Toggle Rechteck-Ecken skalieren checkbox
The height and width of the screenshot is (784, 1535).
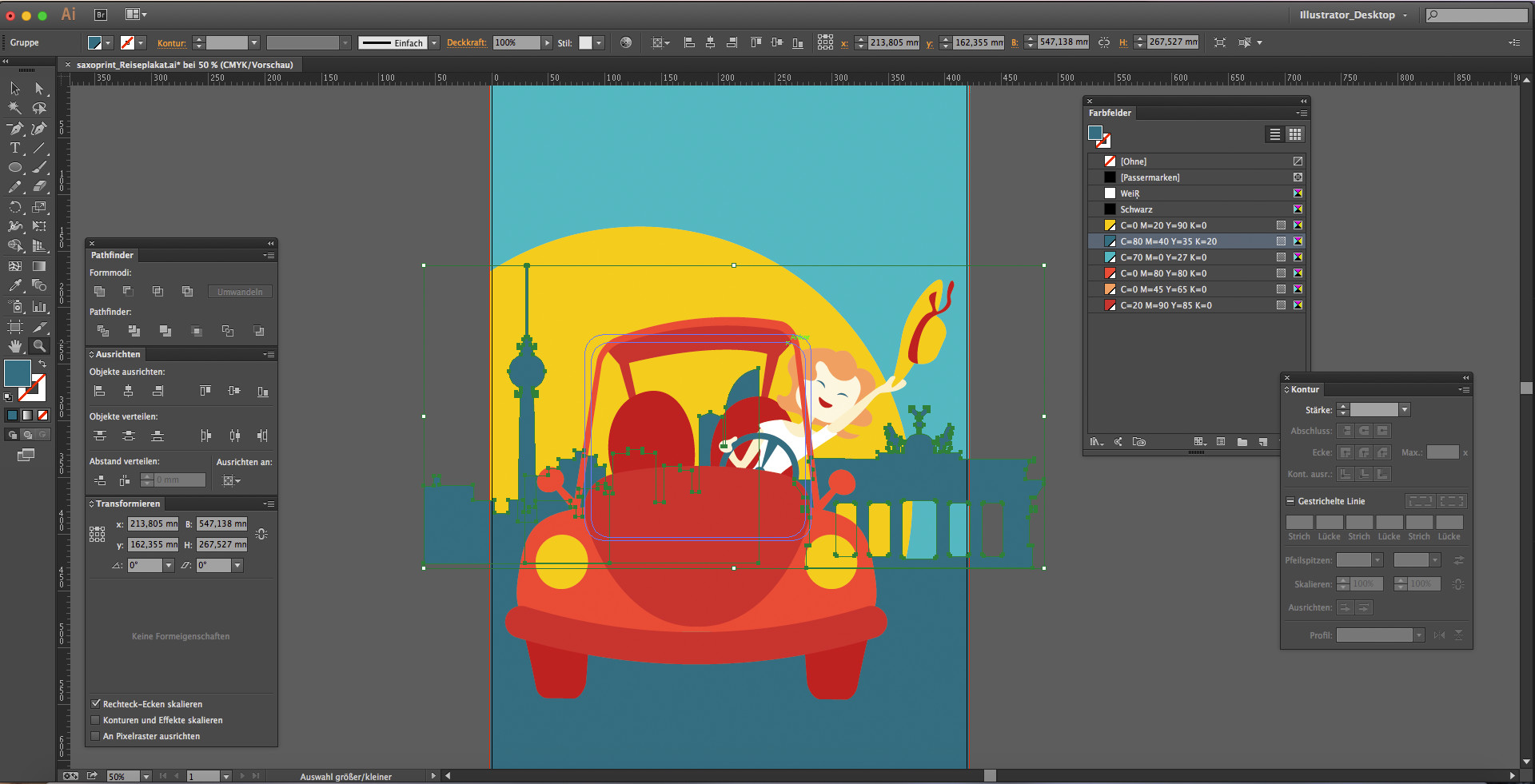point(96,704)
